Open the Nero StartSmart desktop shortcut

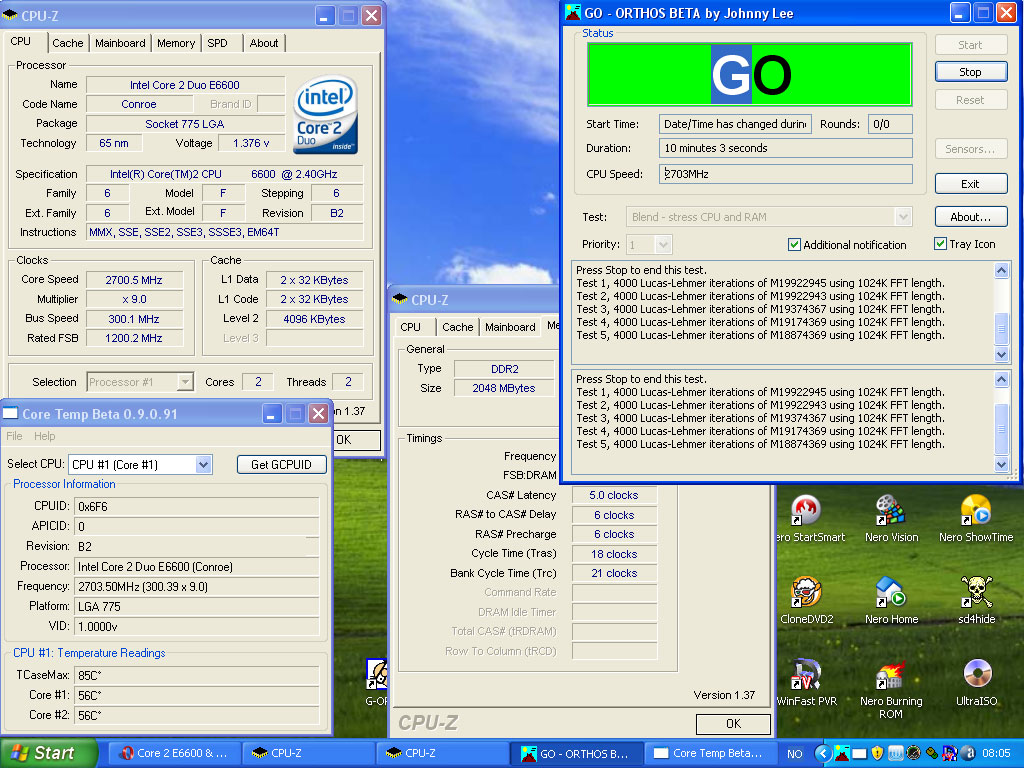coord(807,510)
